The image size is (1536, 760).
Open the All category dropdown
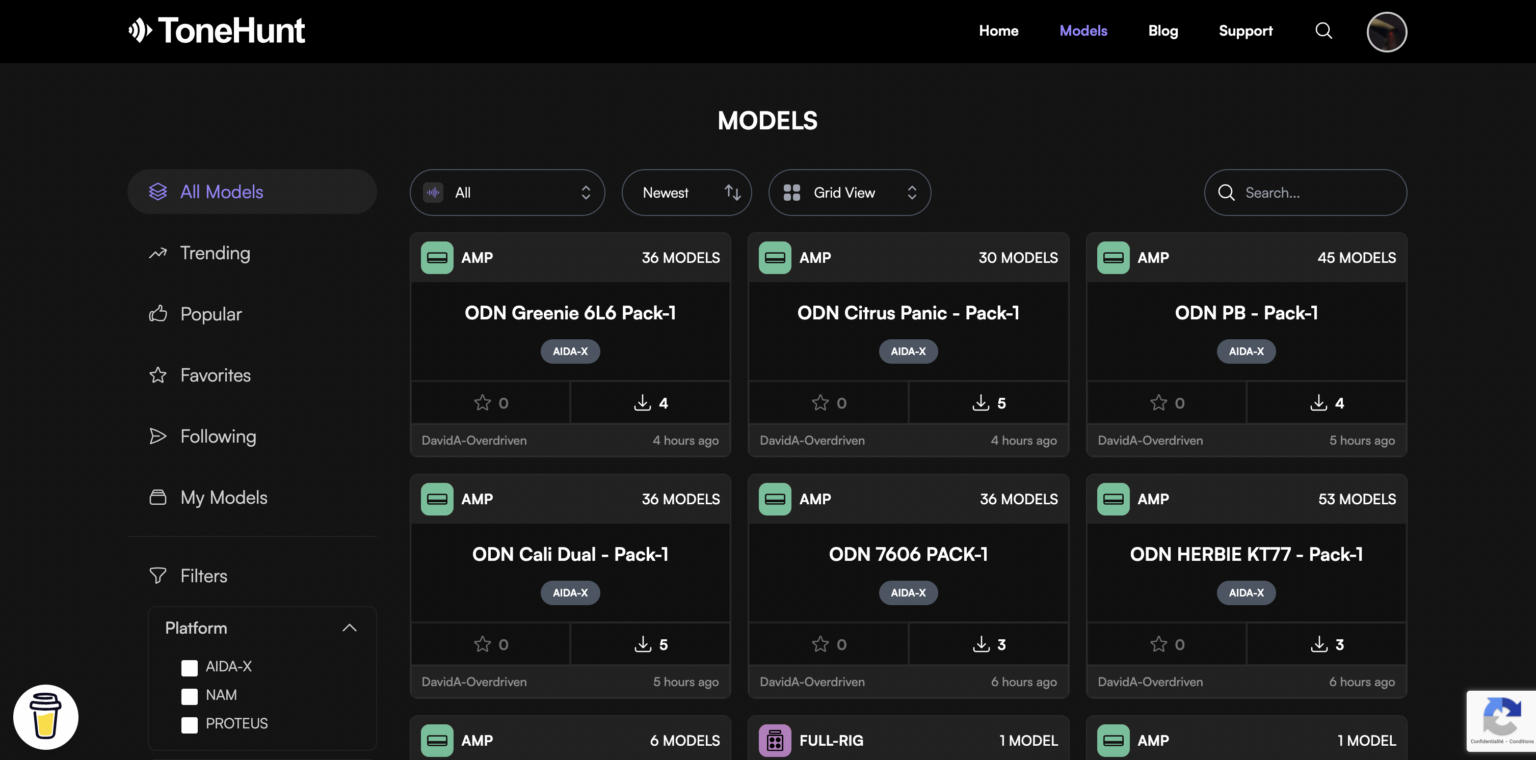pos(507,192)
